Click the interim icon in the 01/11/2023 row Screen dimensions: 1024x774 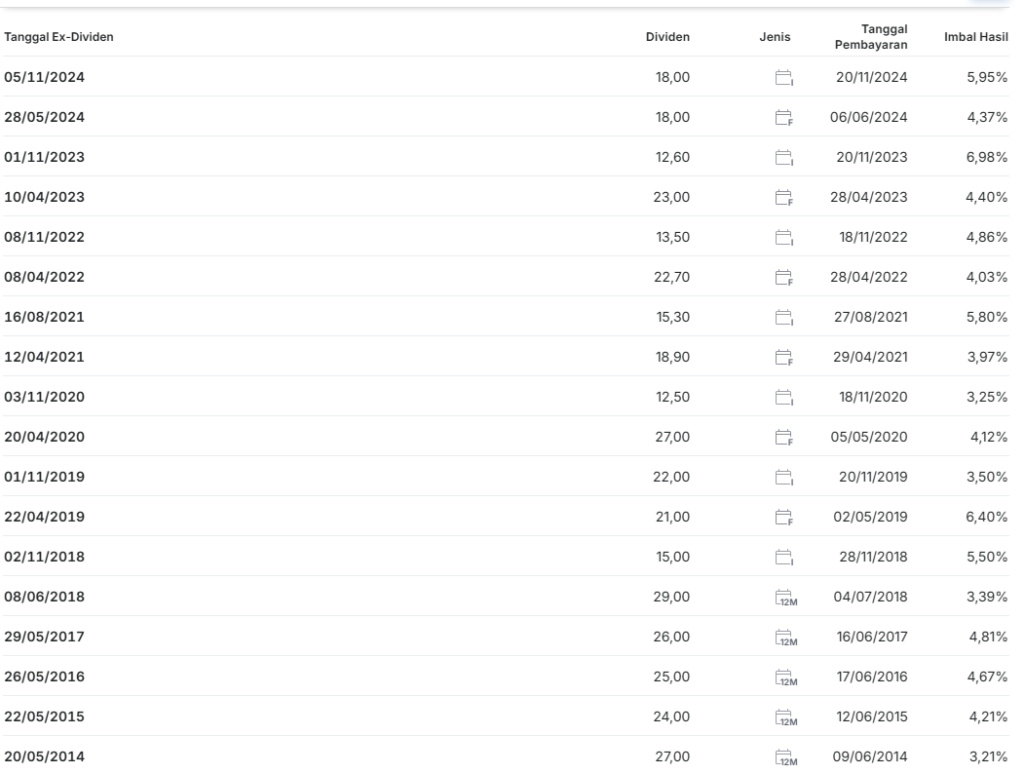(784, 157)
